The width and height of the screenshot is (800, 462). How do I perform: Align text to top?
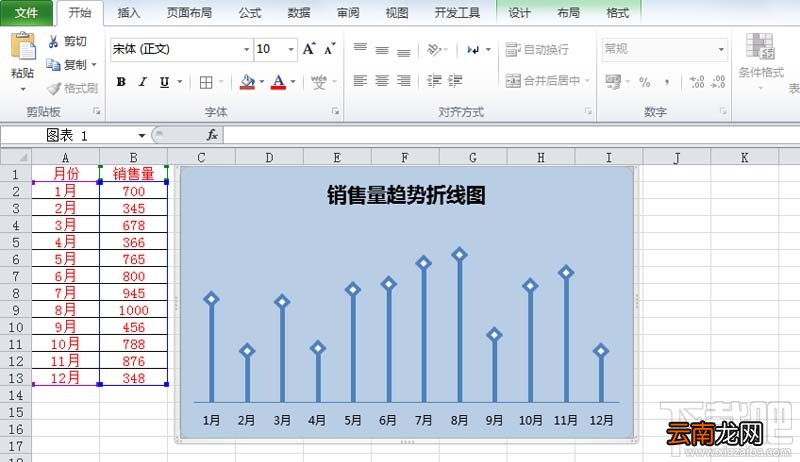[x=360, y=49]
